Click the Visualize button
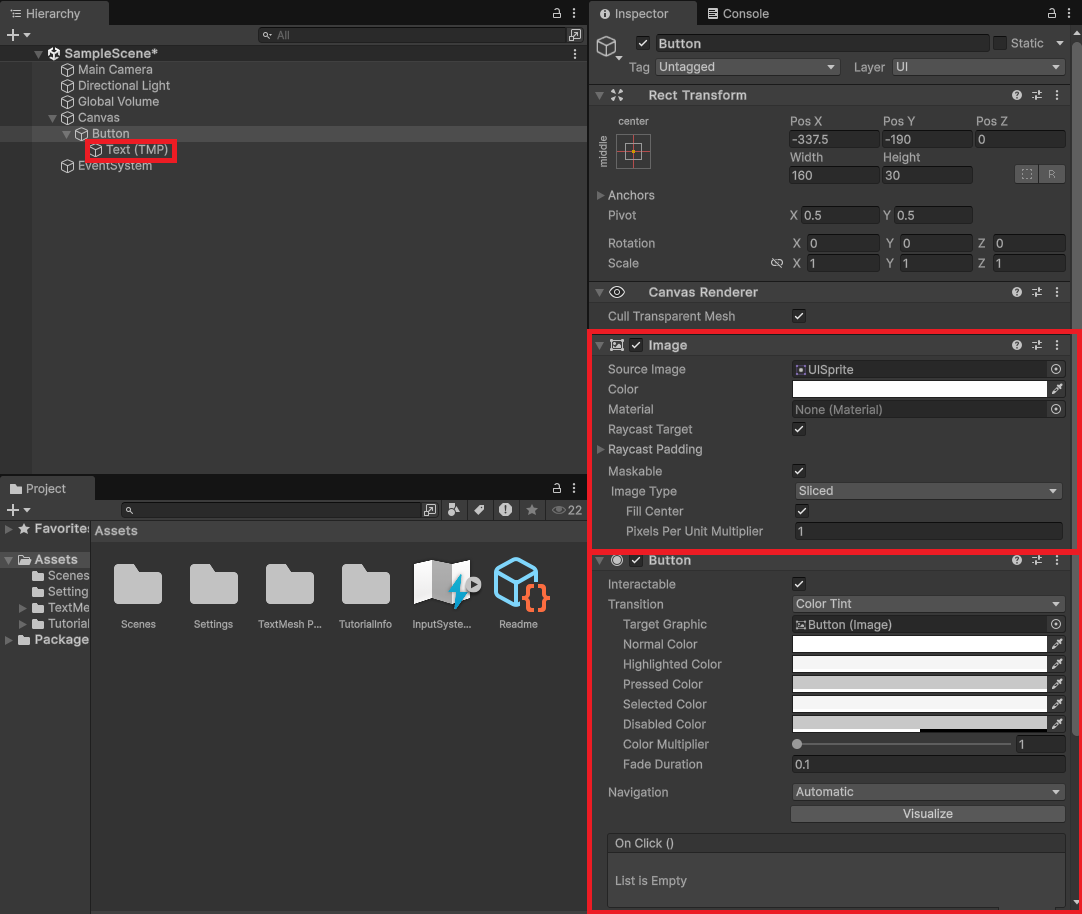 click(928, 814)
